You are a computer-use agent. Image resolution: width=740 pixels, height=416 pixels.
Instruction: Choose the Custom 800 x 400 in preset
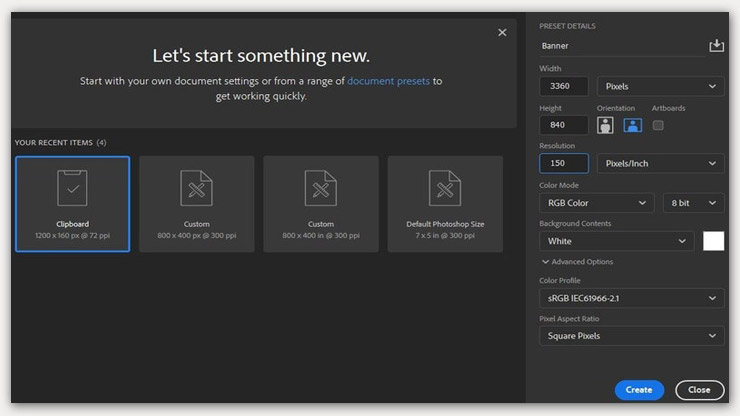click(x=321, y=204)
